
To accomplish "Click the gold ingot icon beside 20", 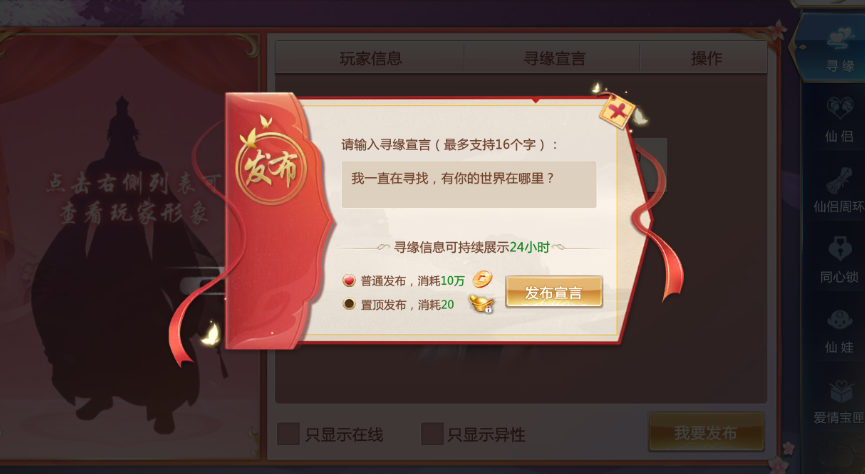I will click(x=480, y=304).
